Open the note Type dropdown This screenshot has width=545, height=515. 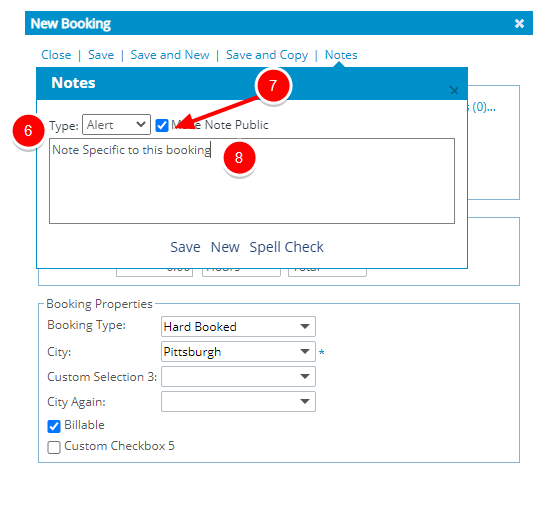pyautogui.click(x=116, y=124)
